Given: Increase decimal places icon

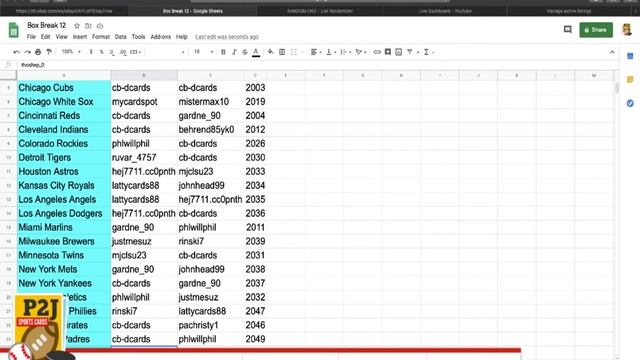Looking at the screenshot, I should click(122, 52).
